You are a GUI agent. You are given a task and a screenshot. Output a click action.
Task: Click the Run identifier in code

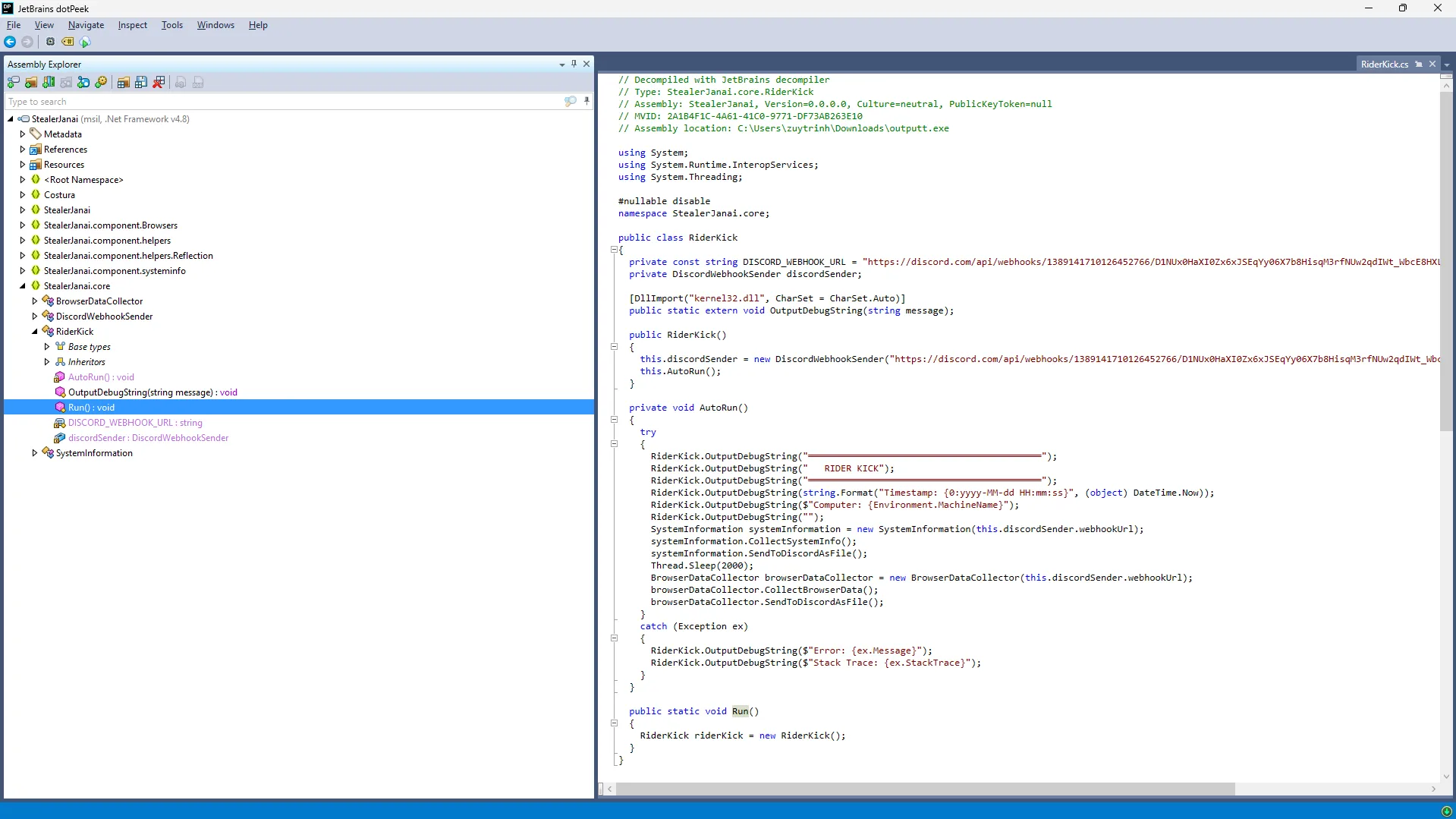tap(740, 711)
